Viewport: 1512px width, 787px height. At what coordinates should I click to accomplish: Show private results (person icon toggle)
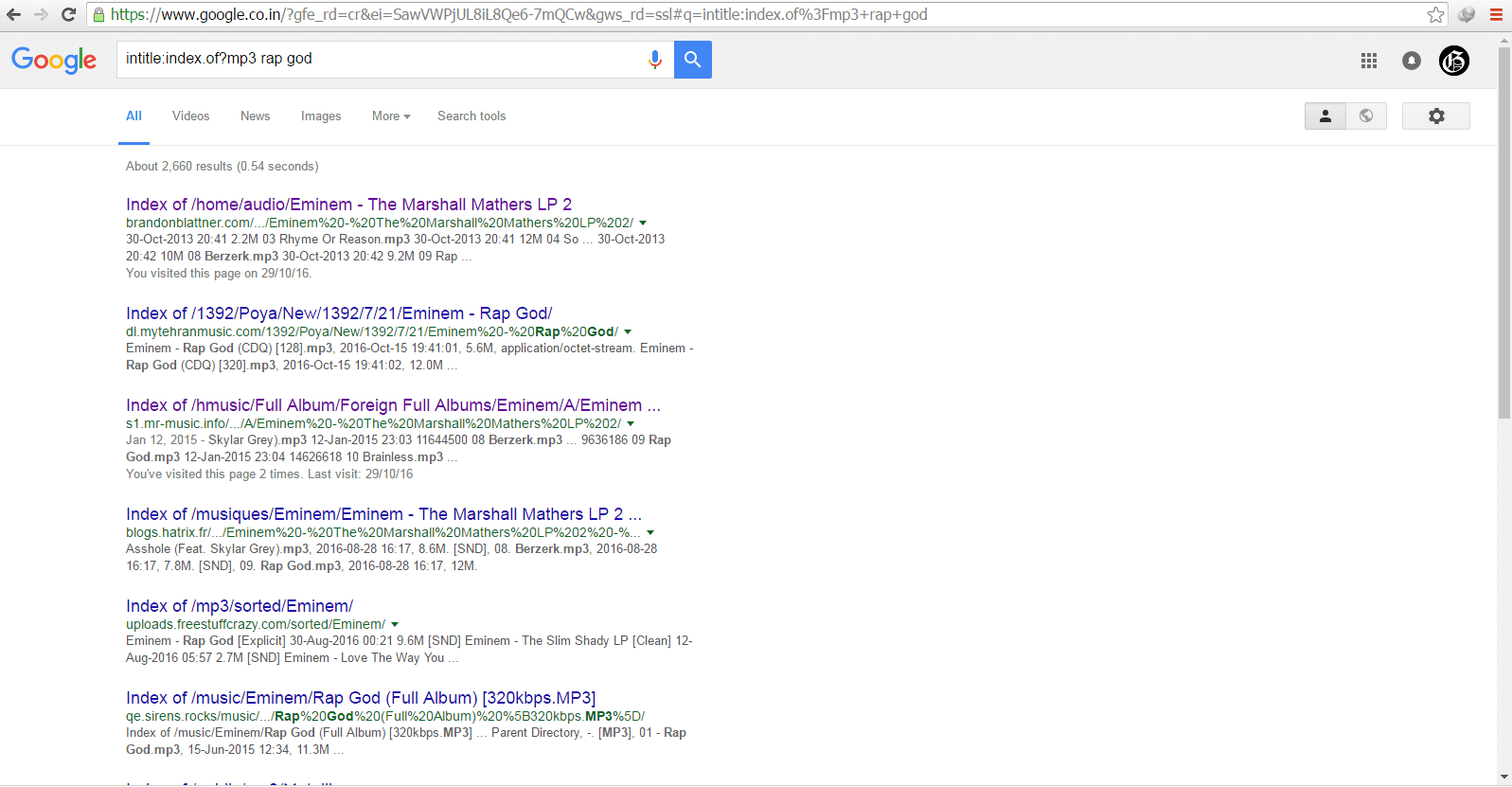pos(1325,116)
